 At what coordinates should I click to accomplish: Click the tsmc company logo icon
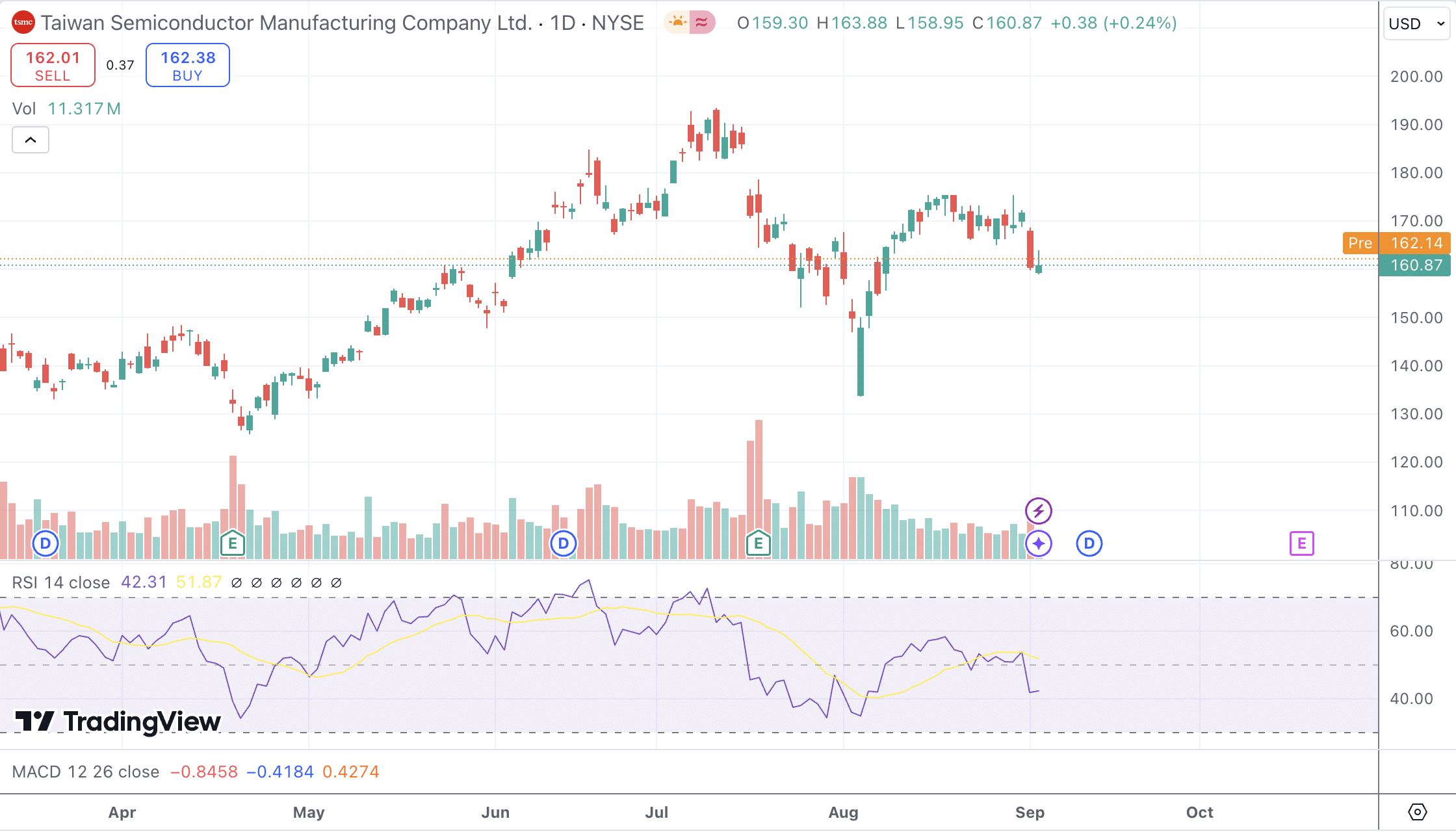pyautogui.click(x=23, y=23)
